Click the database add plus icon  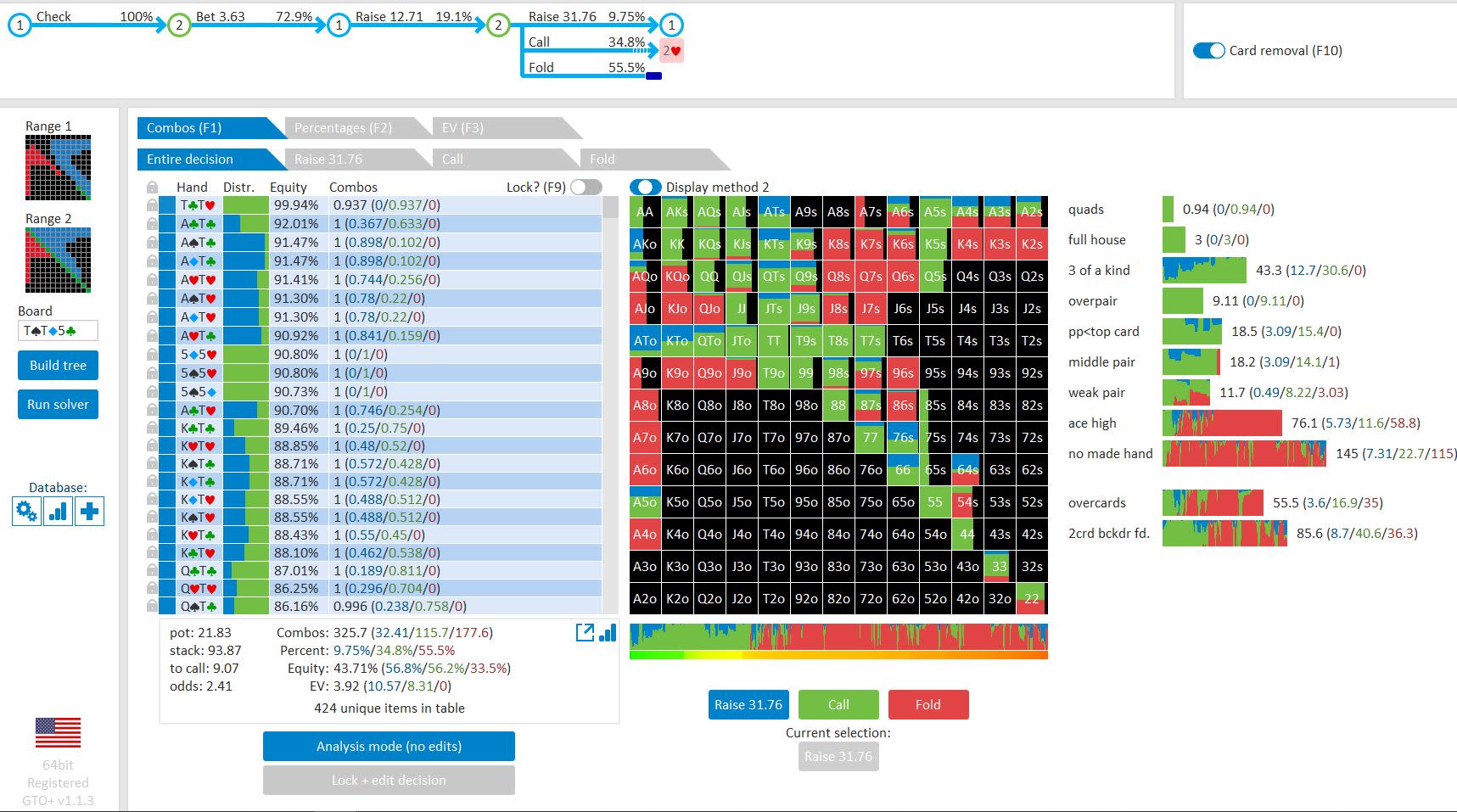click(x=89, y=512)
